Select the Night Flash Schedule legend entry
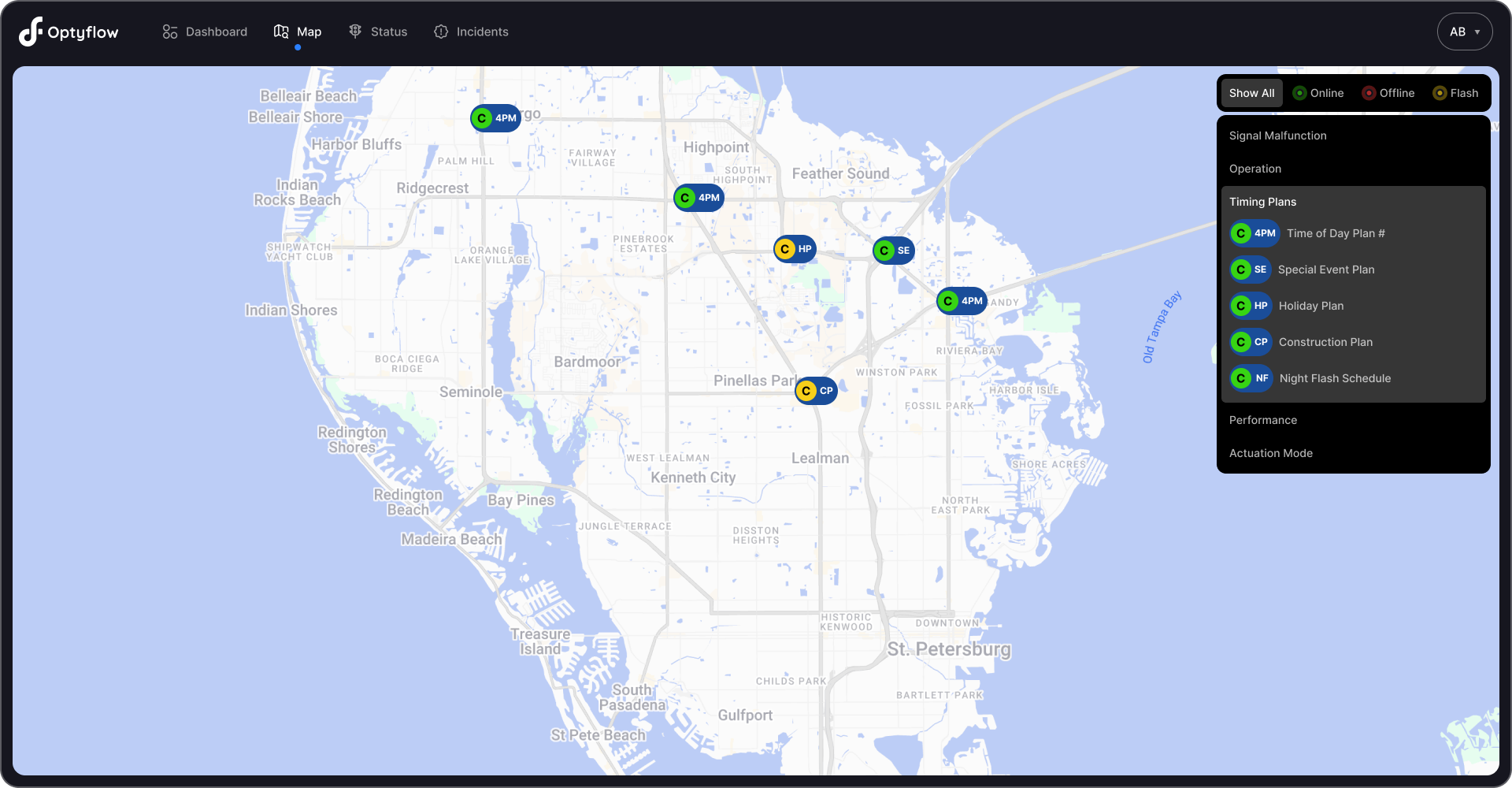This screenshot has width=1512, height=788. click(x=1335, y=378)
